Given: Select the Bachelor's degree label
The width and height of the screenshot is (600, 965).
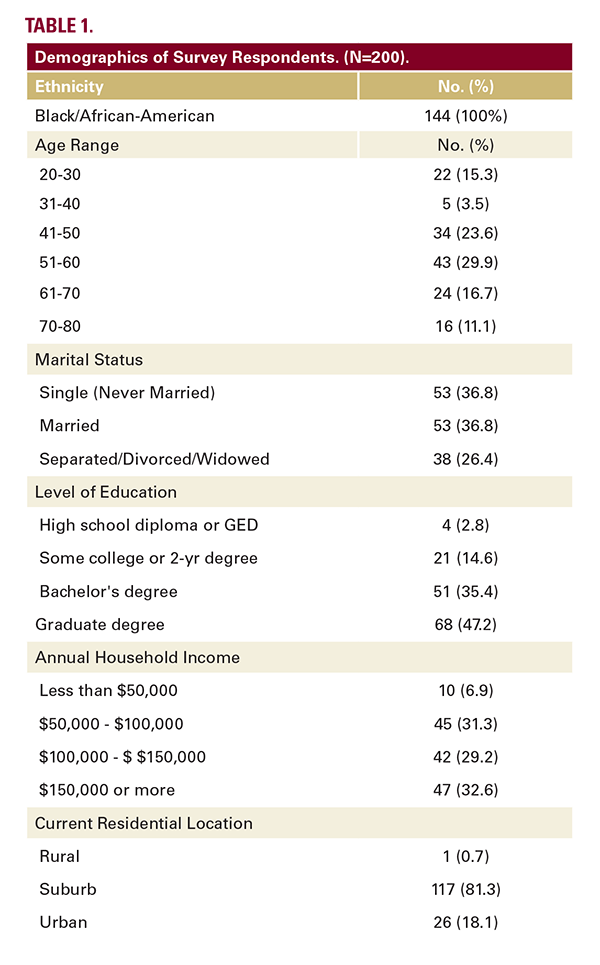Looking at the screenshot, I should click(x=108, y=591).
